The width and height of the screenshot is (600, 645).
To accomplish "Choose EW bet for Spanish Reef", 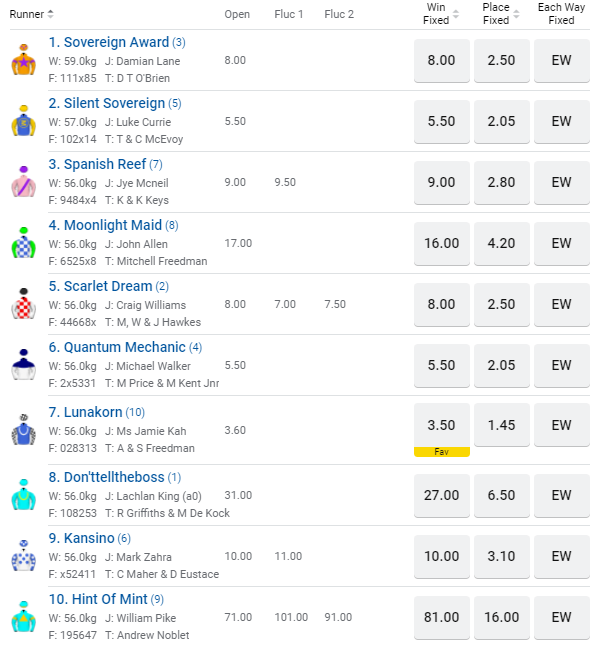I will [x=561, y=182].
